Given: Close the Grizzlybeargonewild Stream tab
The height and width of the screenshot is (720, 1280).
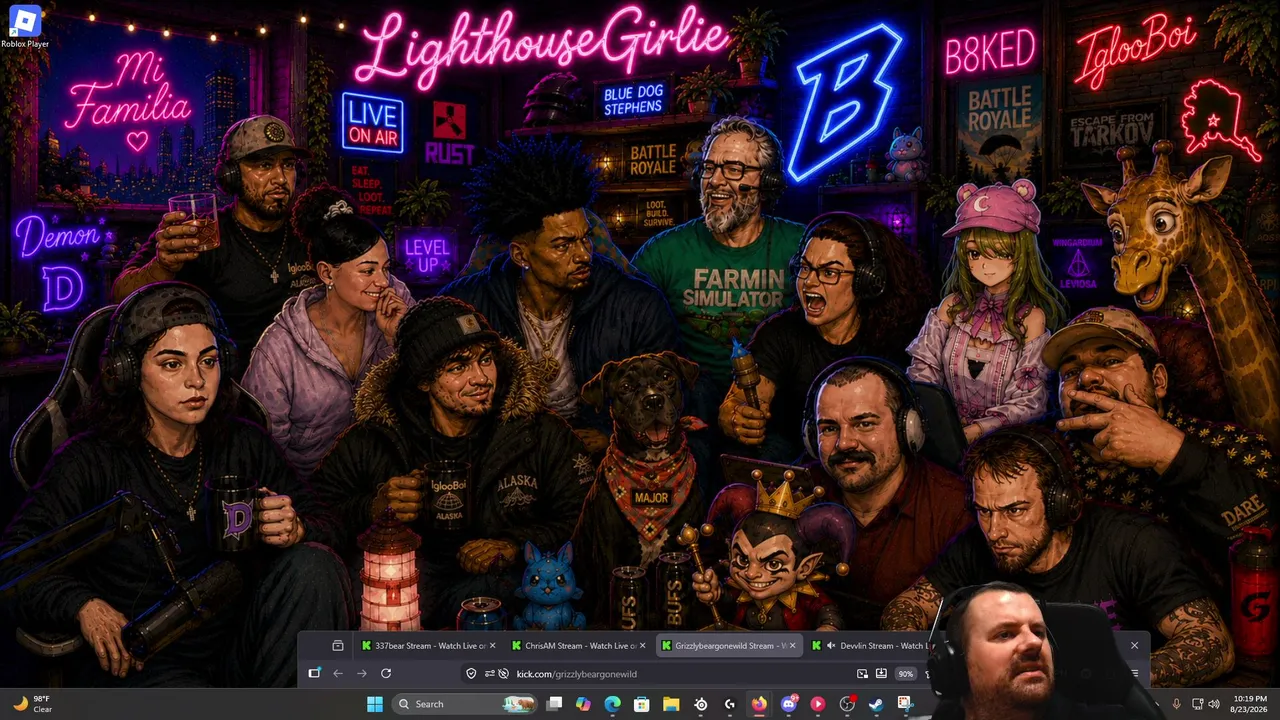Looking at the screenshot, I should [792, 646].
